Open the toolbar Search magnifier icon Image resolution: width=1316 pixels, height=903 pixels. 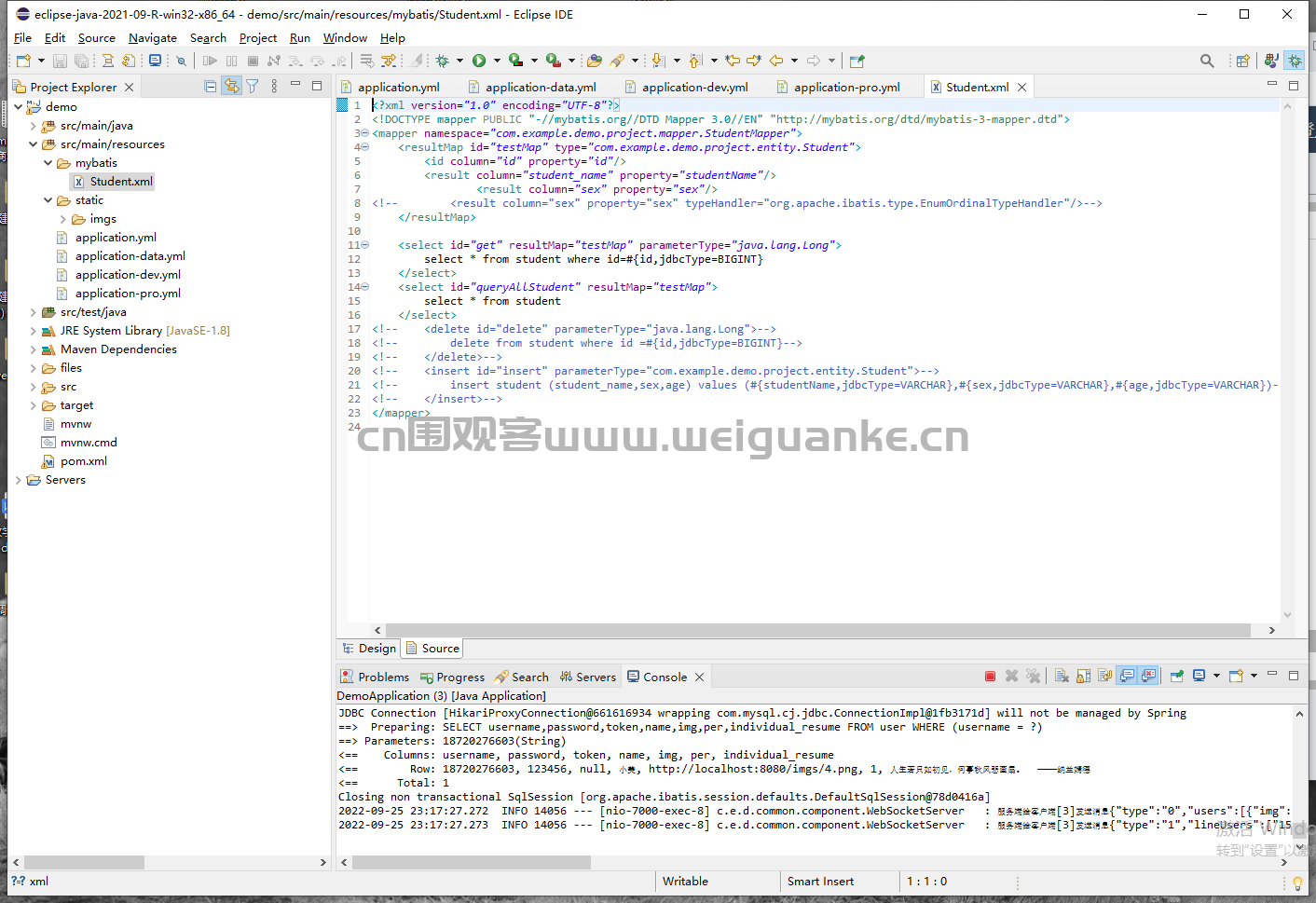click(x=1207, y=61)
